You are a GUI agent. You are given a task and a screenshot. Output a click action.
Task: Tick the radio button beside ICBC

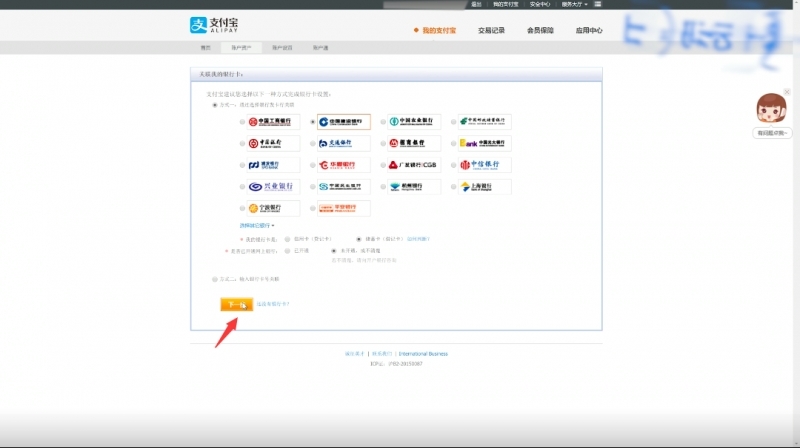point(242,122)
